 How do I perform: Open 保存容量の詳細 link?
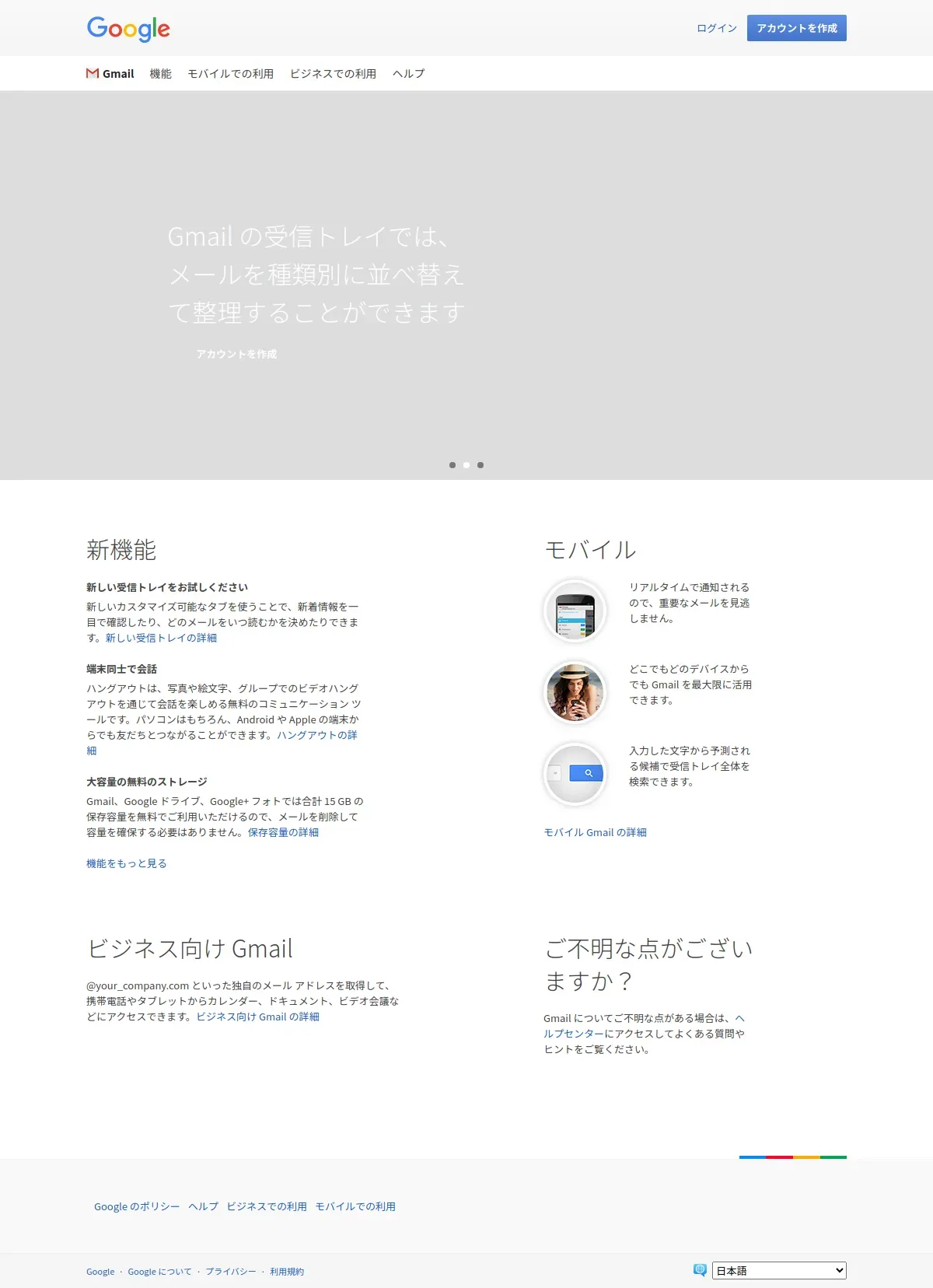[283, 832]
